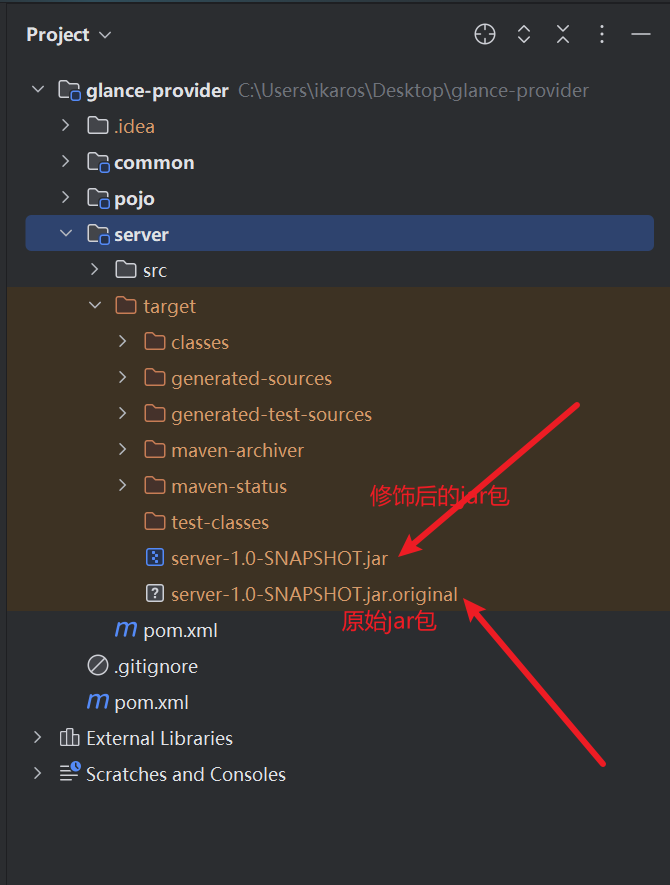The width and height of the screenshot is (670, 885).
Task: Select server-1.0-SNAPSHOT.jar.original file
Action: pos(314,594)
